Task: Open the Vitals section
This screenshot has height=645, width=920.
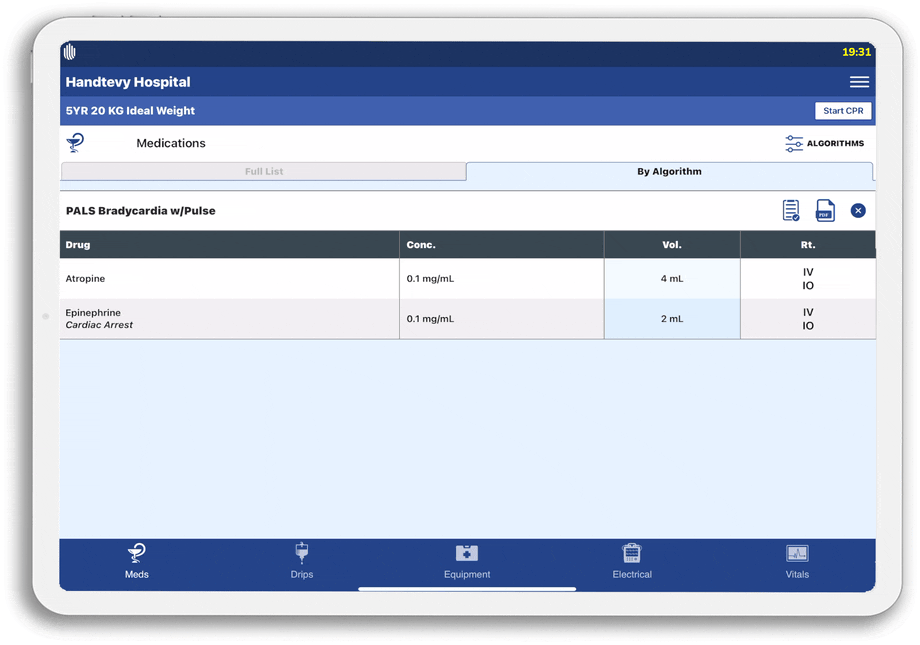Action: click(x=797, y=562)
